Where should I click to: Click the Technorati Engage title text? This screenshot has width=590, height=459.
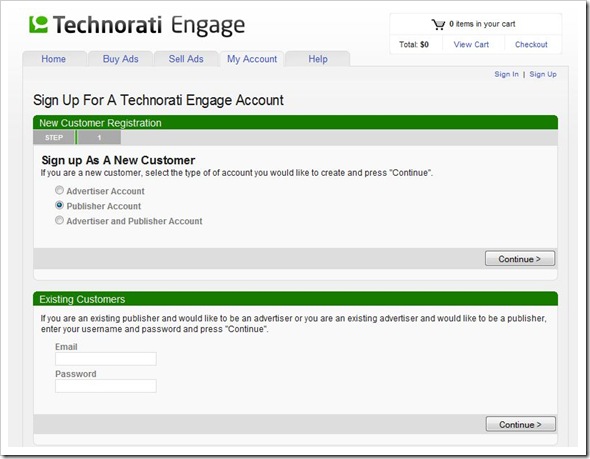(149, 26)
